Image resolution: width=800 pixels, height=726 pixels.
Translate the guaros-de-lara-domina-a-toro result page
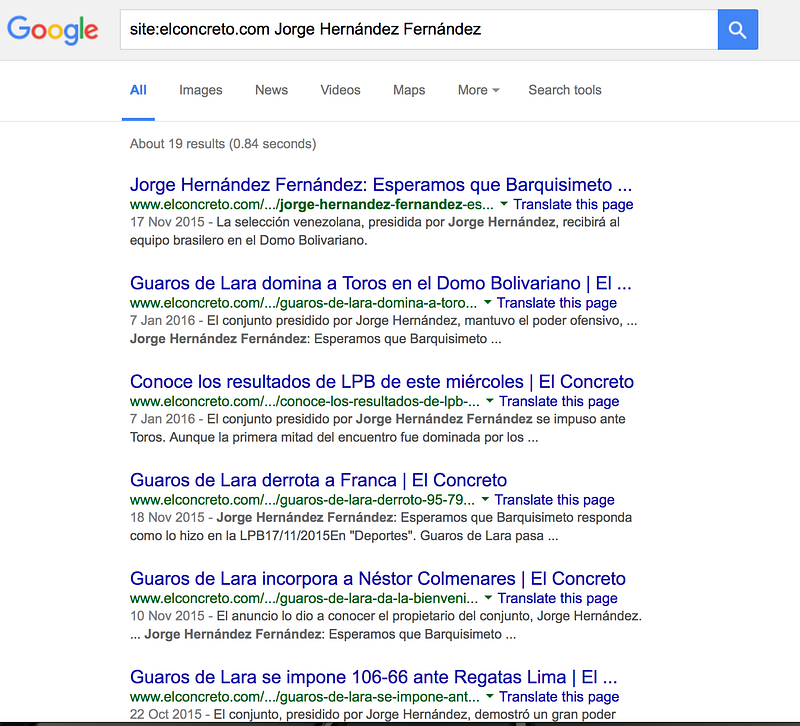click(557, 303)
